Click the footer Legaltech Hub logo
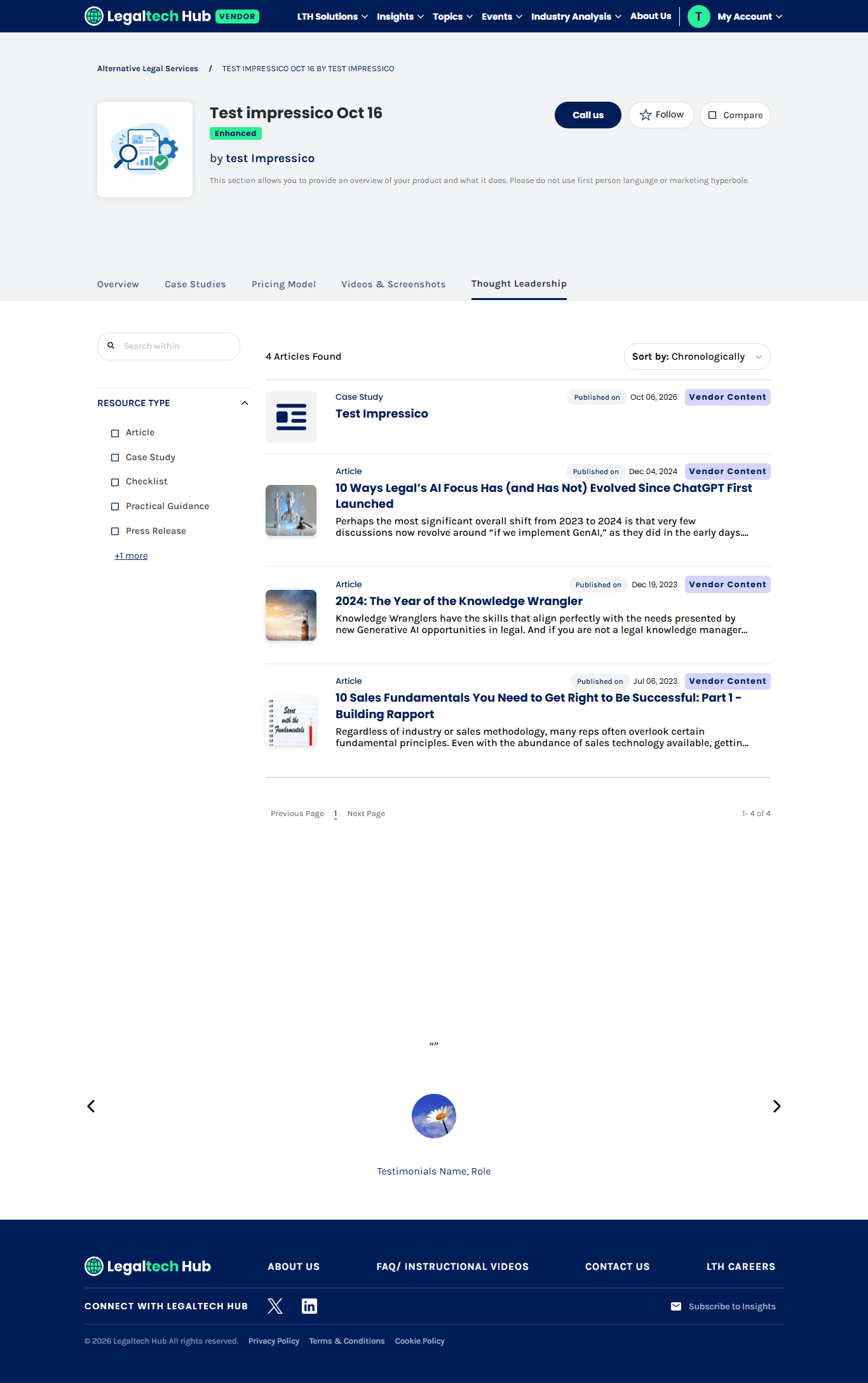 pos(147,1266)
